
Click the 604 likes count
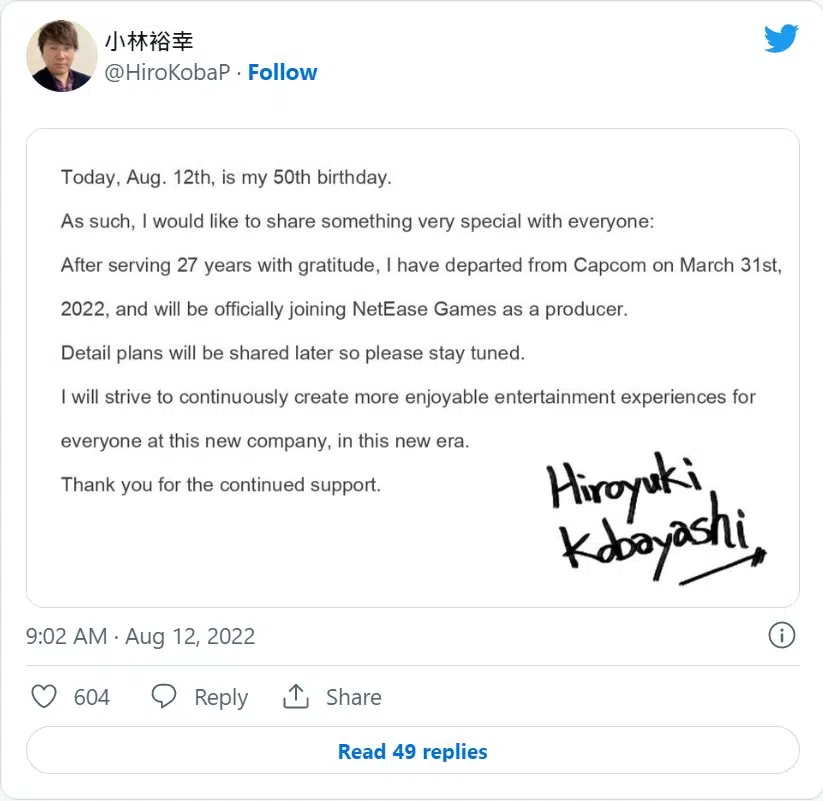click(x=92, y=697)
